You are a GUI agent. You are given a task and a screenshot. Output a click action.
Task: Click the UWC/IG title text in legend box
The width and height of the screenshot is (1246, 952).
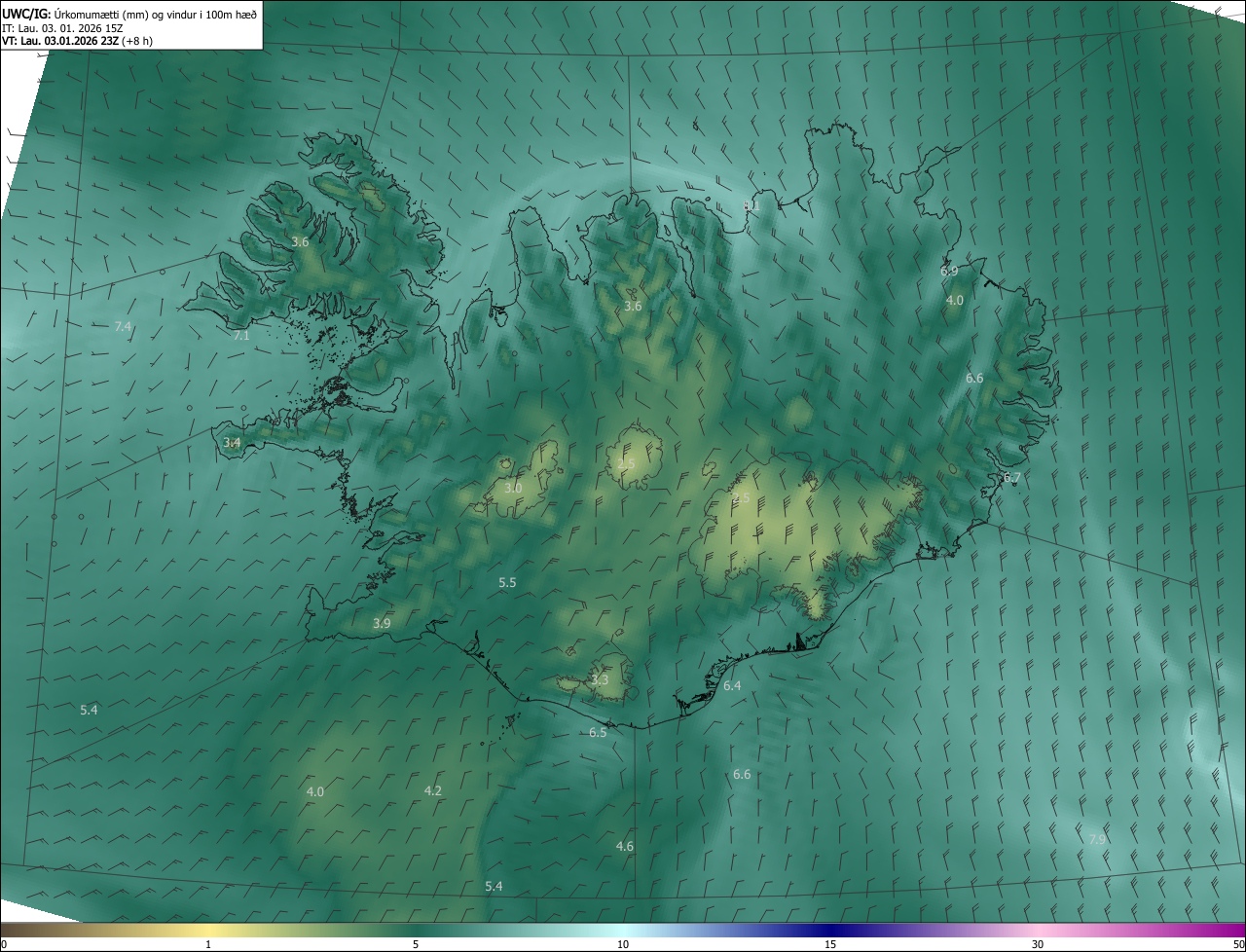pyautogui.click(x=27, y=13)
